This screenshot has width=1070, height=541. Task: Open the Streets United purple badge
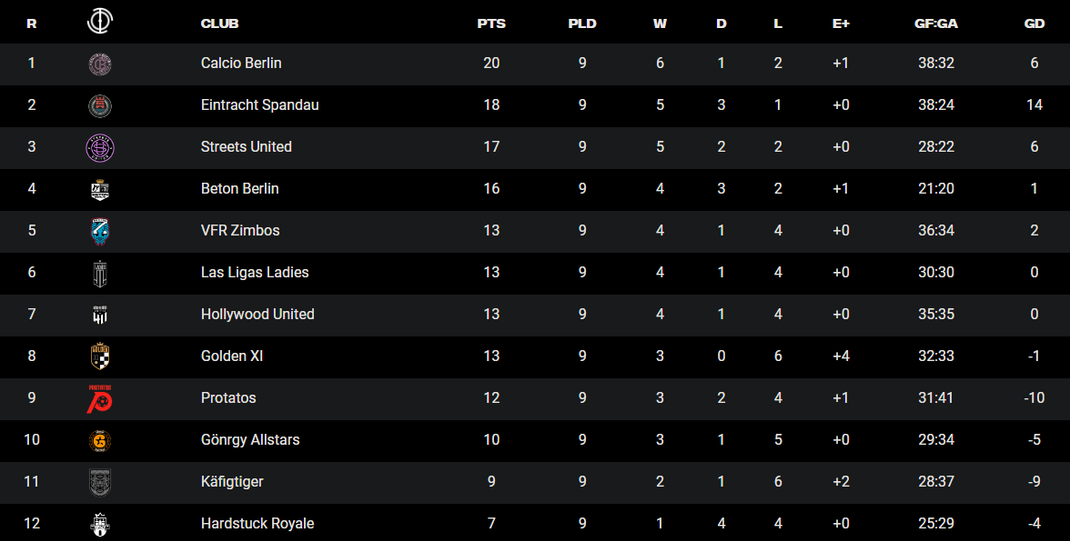tap(100, 148)
